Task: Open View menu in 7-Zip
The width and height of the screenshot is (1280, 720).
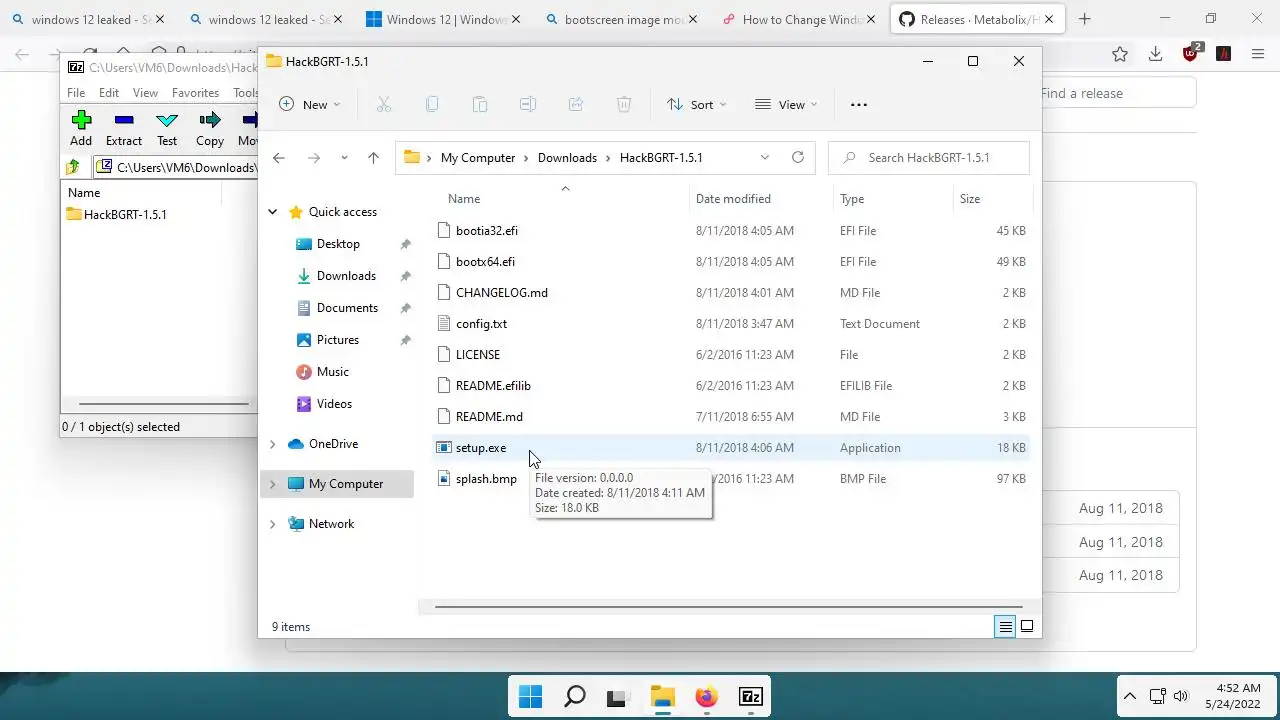Action: pyautogui.click(x=145, y=93)
